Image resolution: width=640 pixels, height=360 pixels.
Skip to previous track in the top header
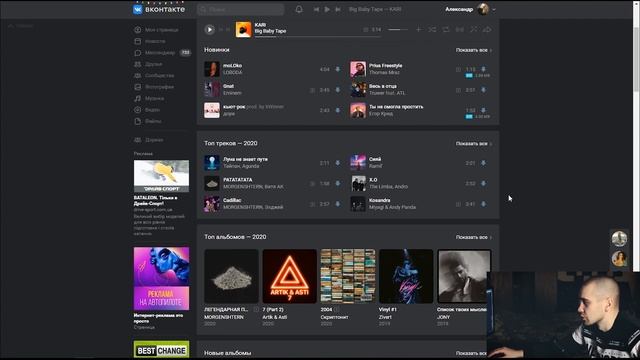316,9
